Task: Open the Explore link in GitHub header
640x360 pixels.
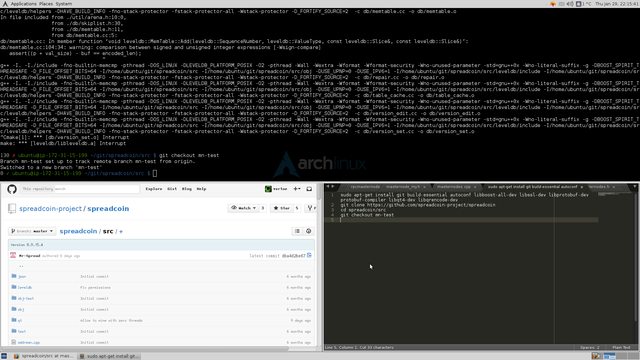Action: 153,189
